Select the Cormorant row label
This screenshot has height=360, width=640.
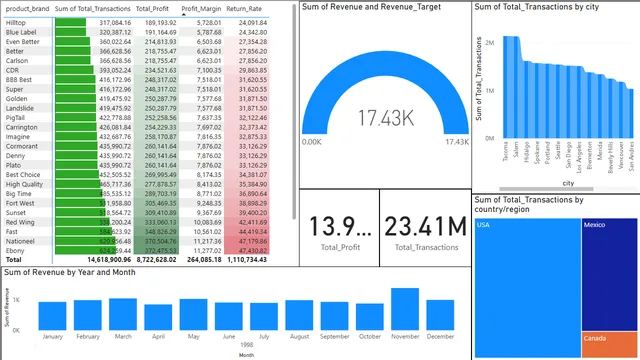(21, 146)
